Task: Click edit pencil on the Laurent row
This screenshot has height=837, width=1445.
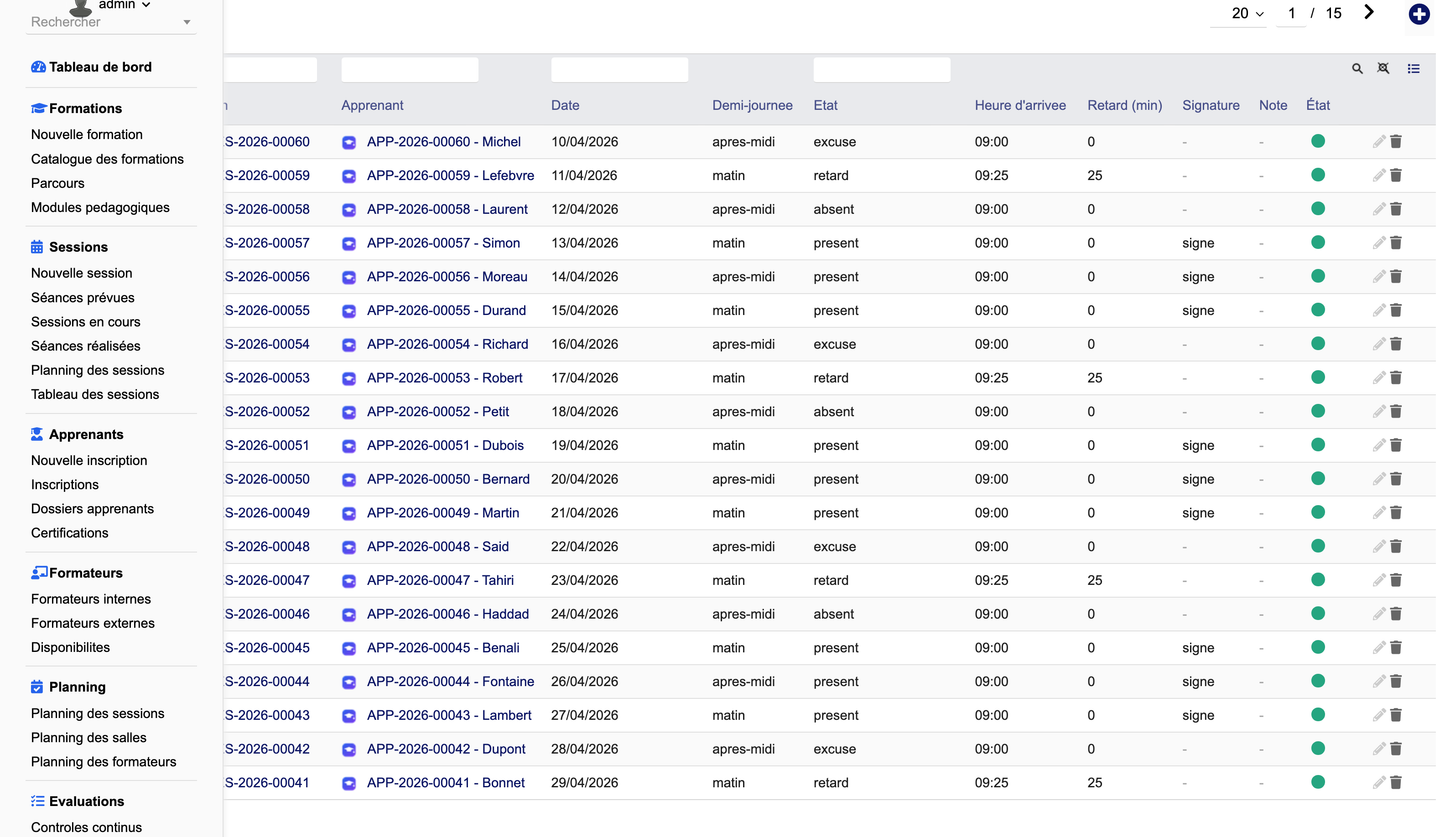Action: (x=1379, y=209)
